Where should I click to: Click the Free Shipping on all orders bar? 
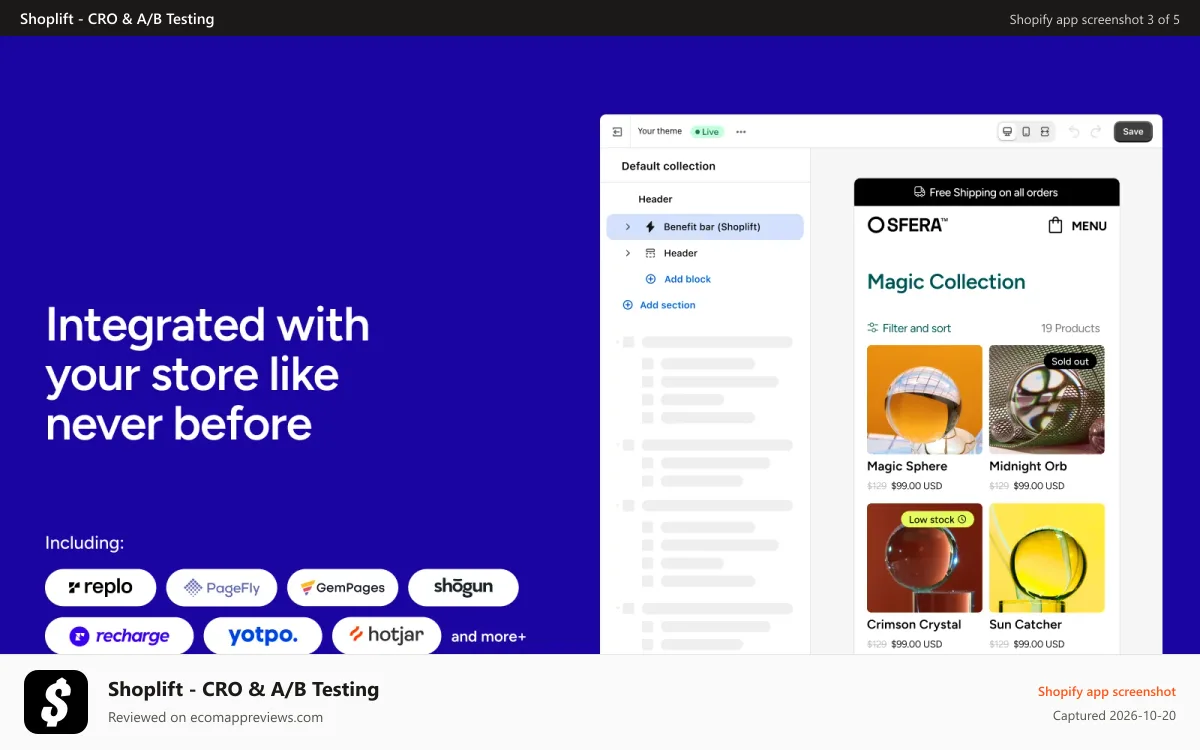point(987,192)
